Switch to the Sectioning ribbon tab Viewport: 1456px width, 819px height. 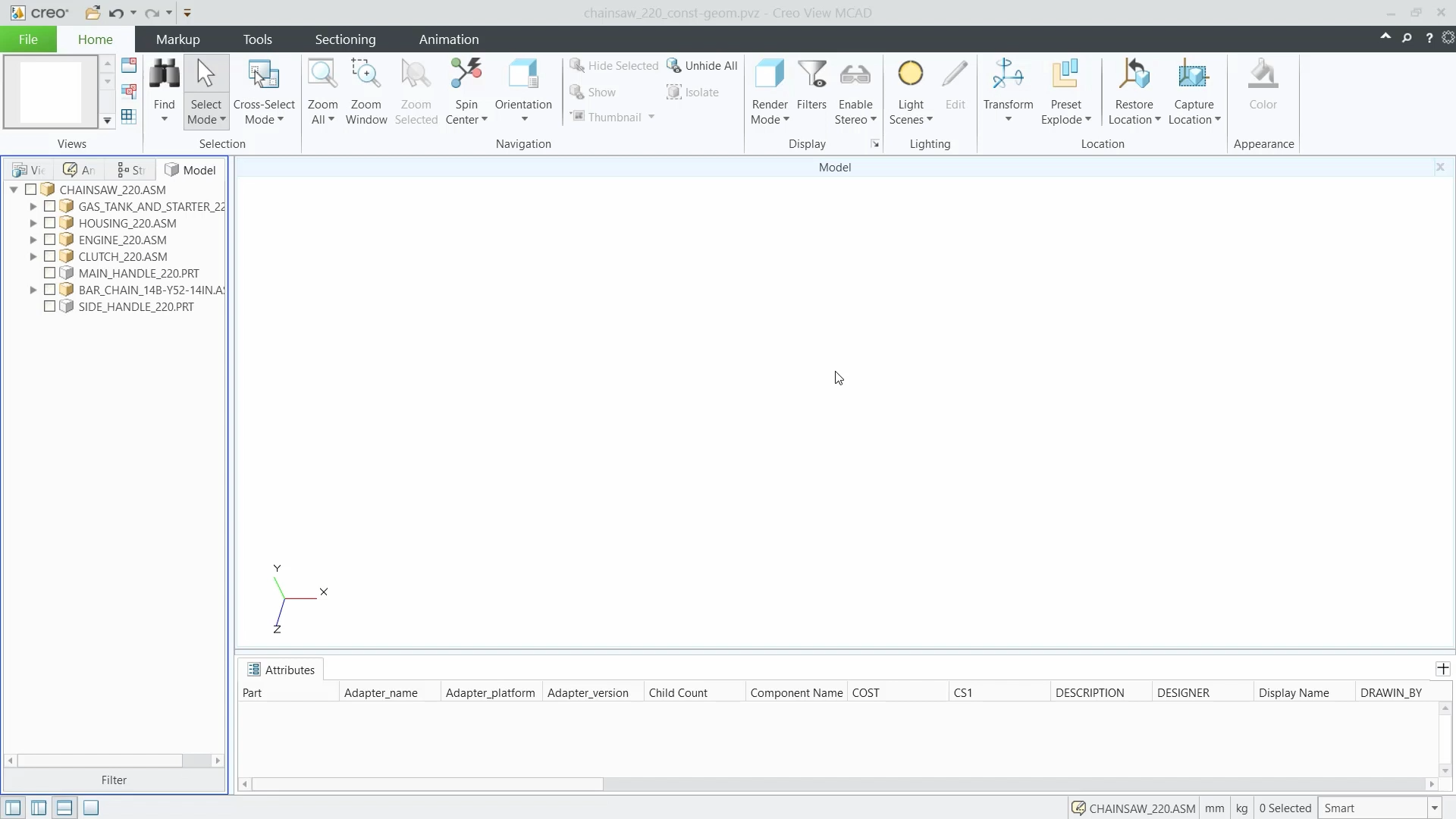coord(345,39)
